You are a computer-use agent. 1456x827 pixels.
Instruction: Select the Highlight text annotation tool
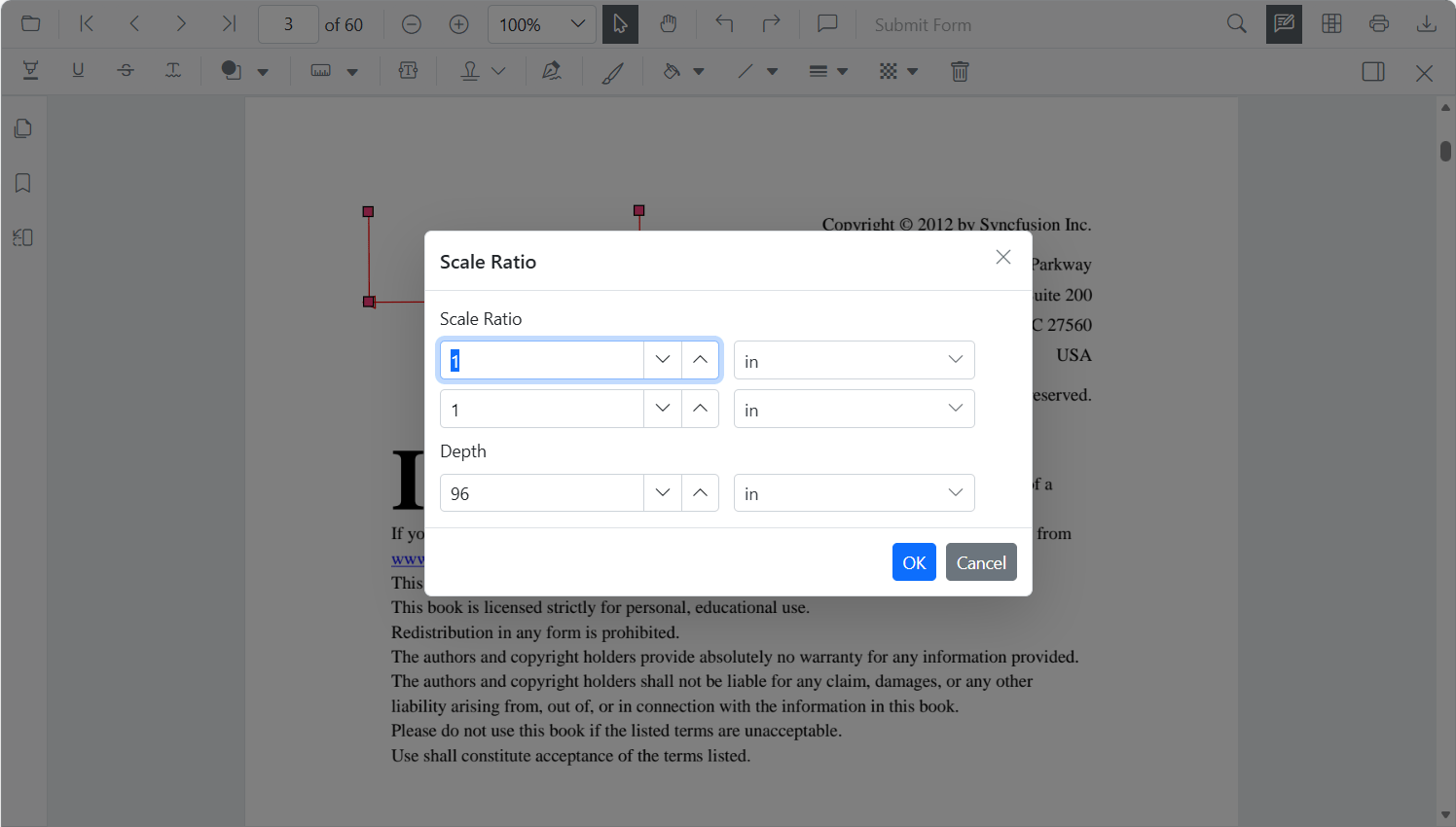point(31,71)
